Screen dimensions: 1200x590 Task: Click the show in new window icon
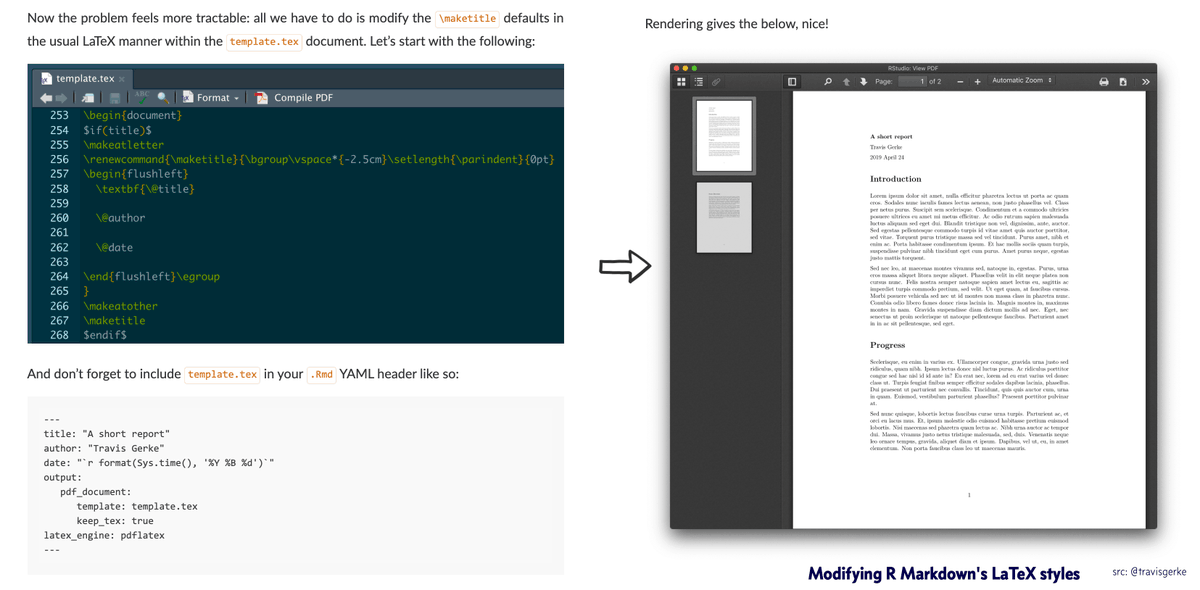(88, 98)
